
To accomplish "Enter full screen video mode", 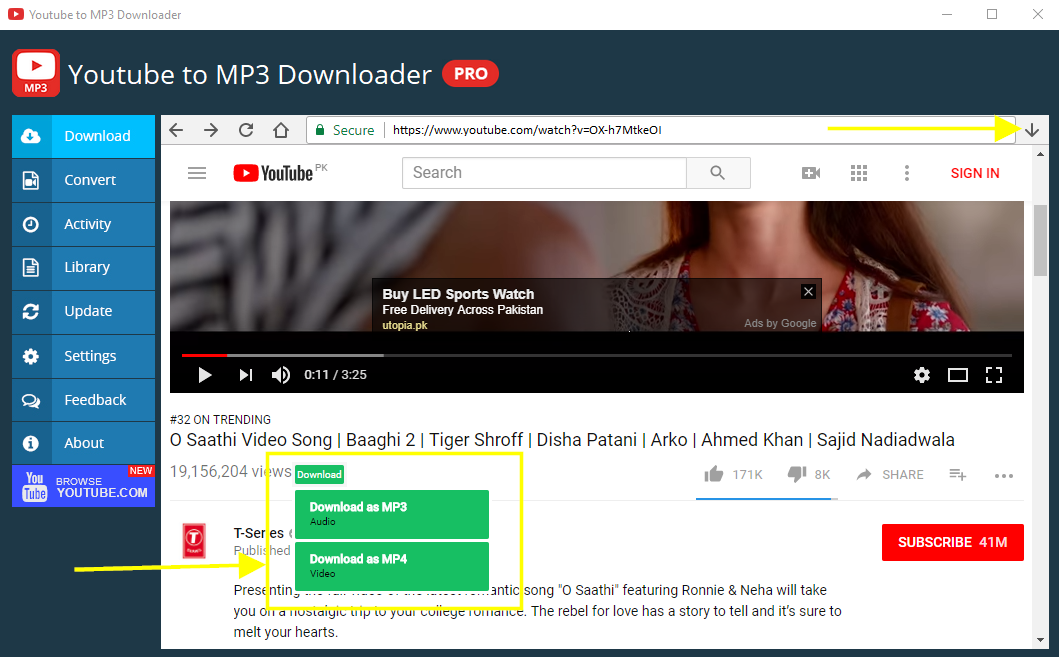I will 993,375.
